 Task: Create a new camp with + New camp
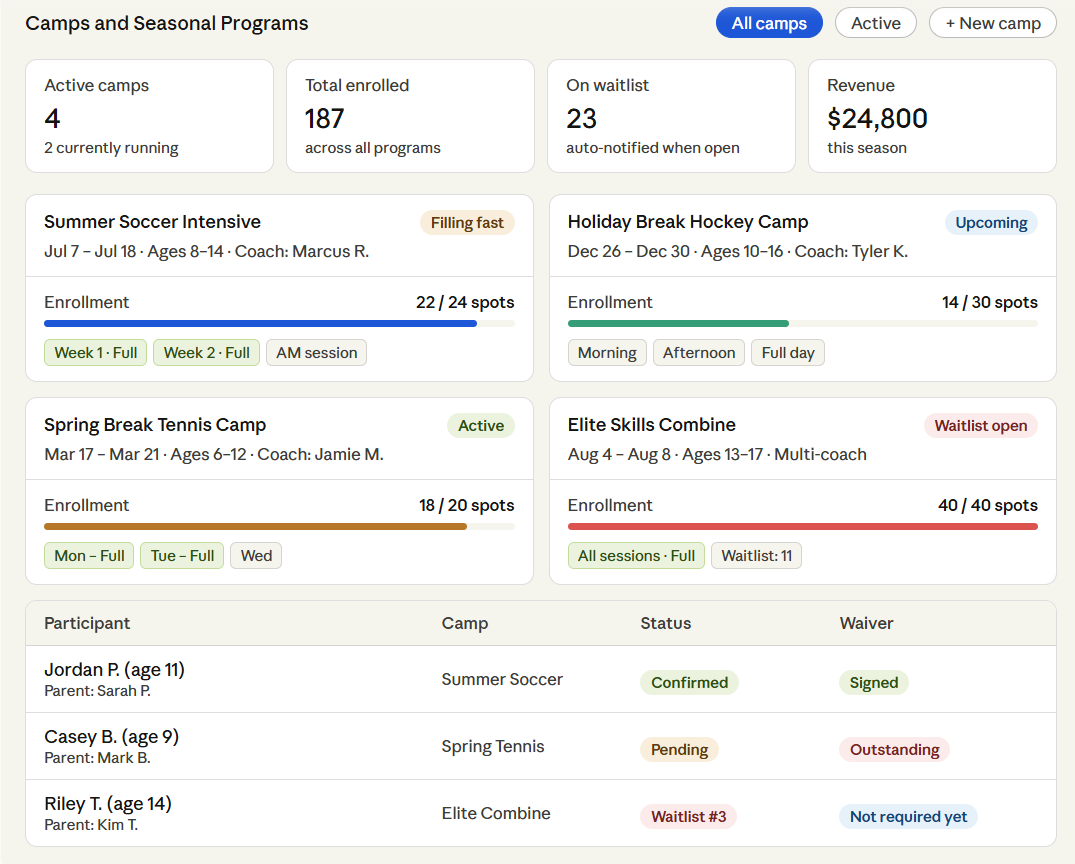993,22
